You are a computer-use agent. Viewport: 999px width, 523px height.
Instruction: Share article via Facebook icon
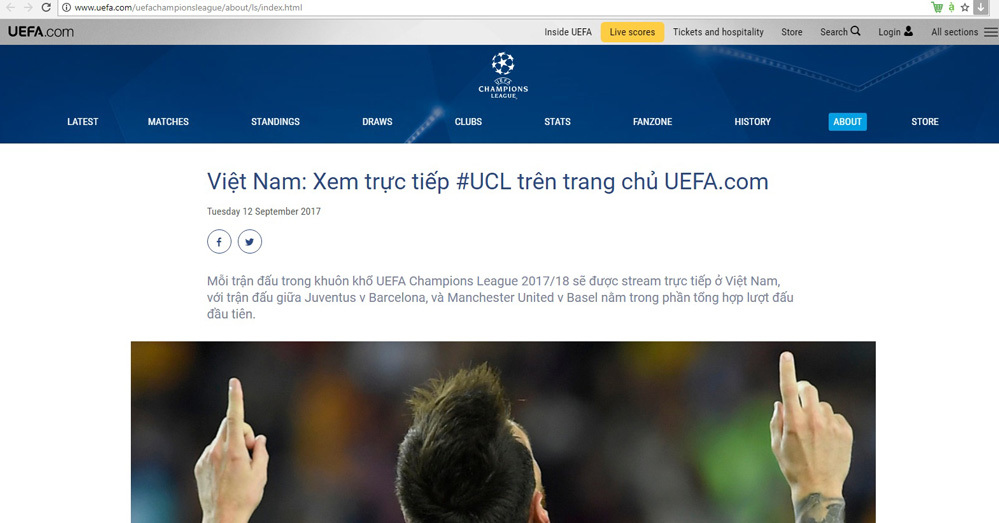tap(219, 241)
